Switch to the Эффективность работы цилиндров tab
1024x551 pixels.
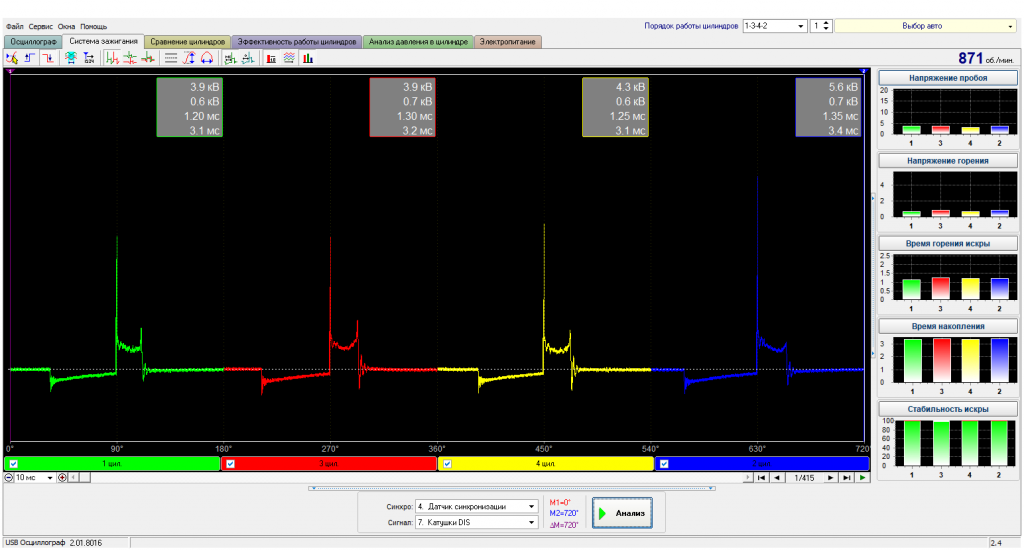(x=296, y=42)
